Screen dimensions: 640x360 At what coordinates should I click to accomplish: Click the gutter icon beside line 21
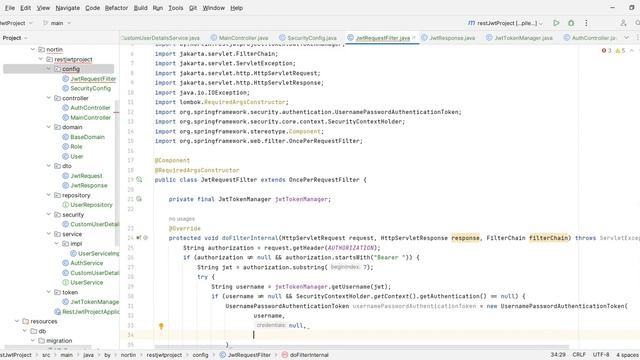click(x=139, y=199)
